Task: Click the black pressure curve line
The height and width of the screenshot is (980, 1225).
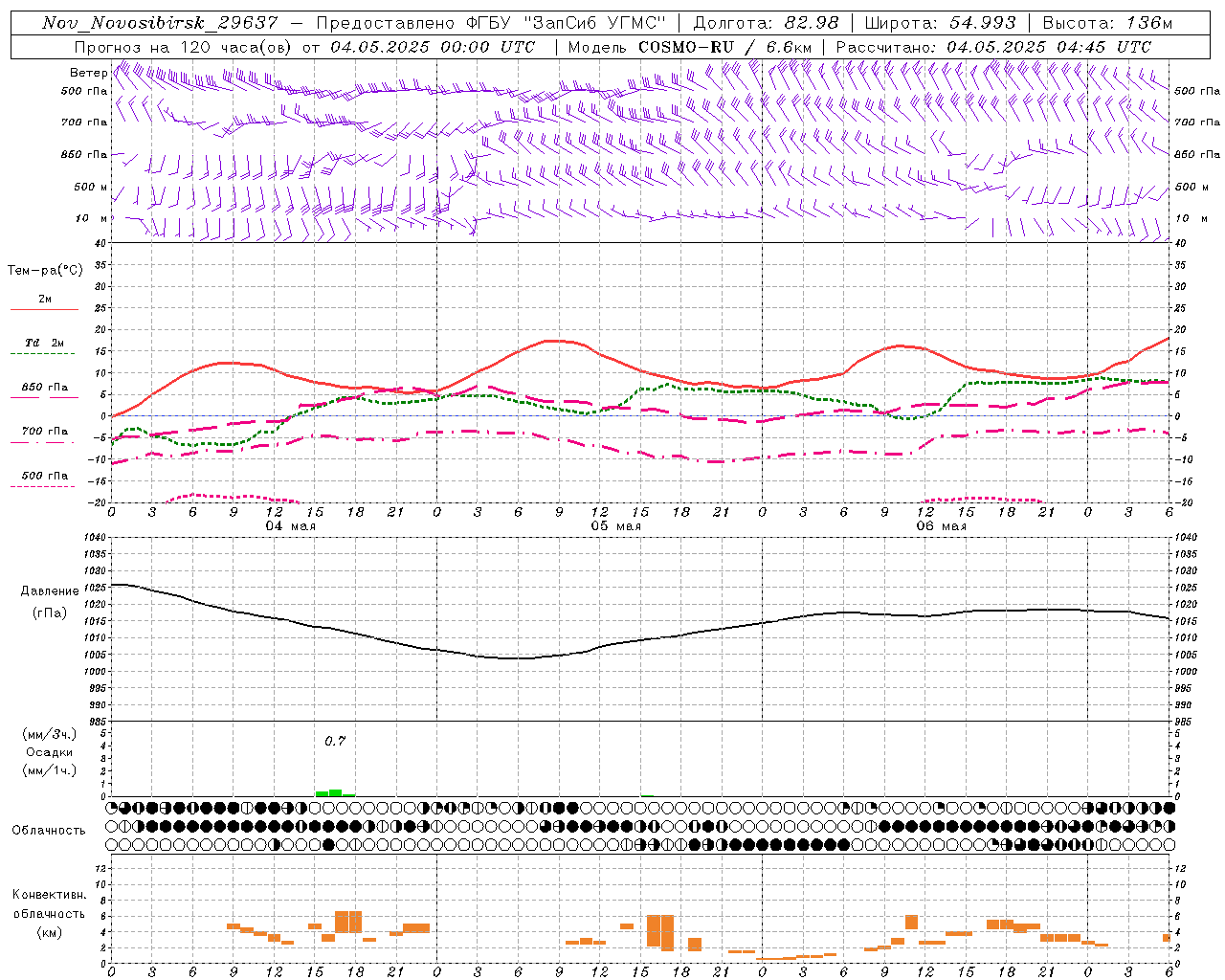Action: click(640, 639)
